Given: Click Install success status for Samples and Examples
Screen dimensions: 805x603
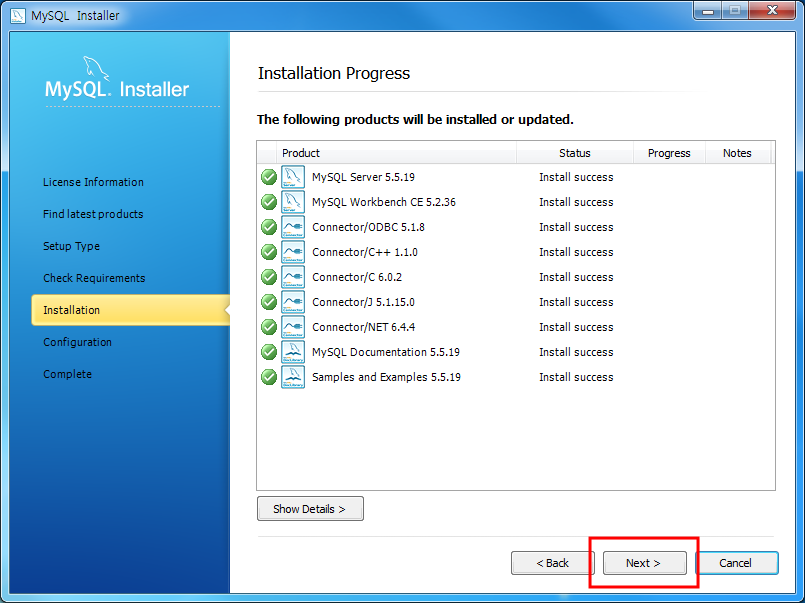Looking at the screenshot, I should (x=576, y=377).
